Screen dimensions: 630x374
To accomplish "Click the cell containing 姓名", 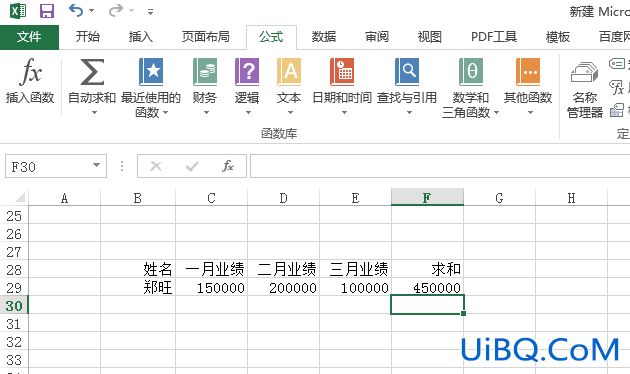I will pyautogui.click(x=138, y=269).
